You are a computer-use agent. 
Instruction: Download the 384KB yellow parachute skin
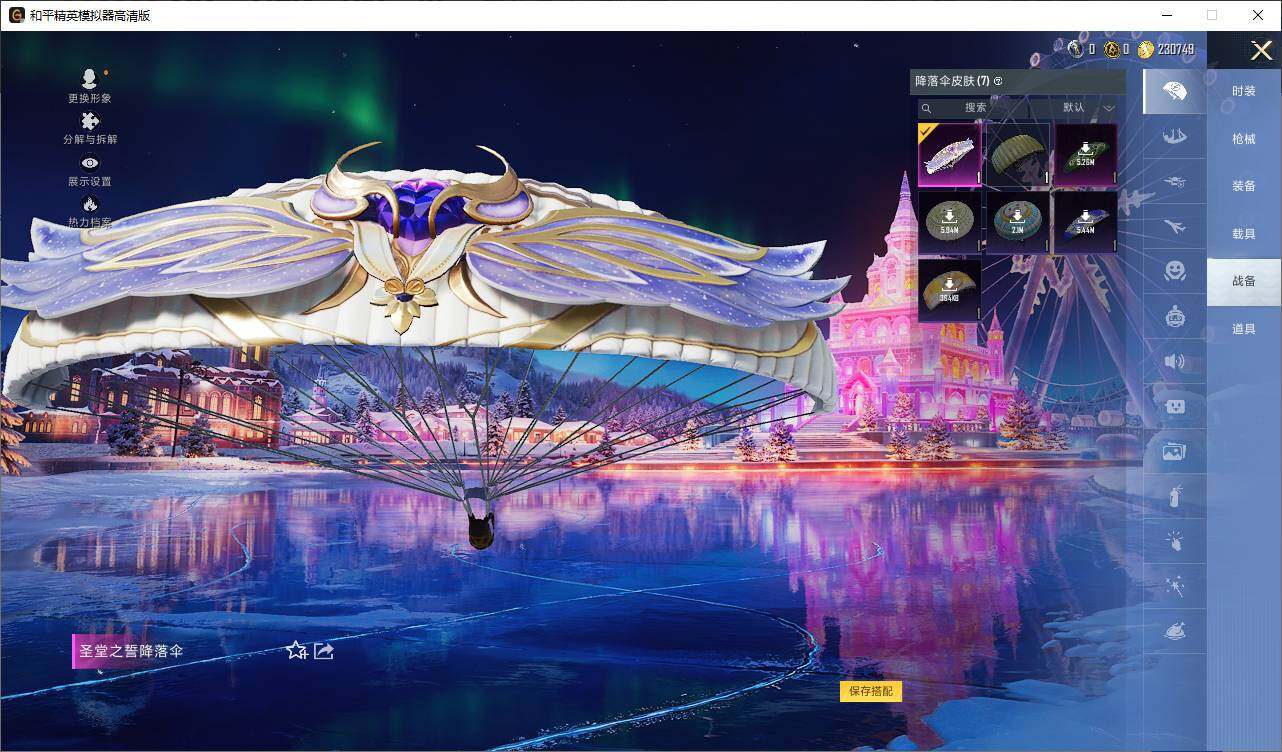949,291
